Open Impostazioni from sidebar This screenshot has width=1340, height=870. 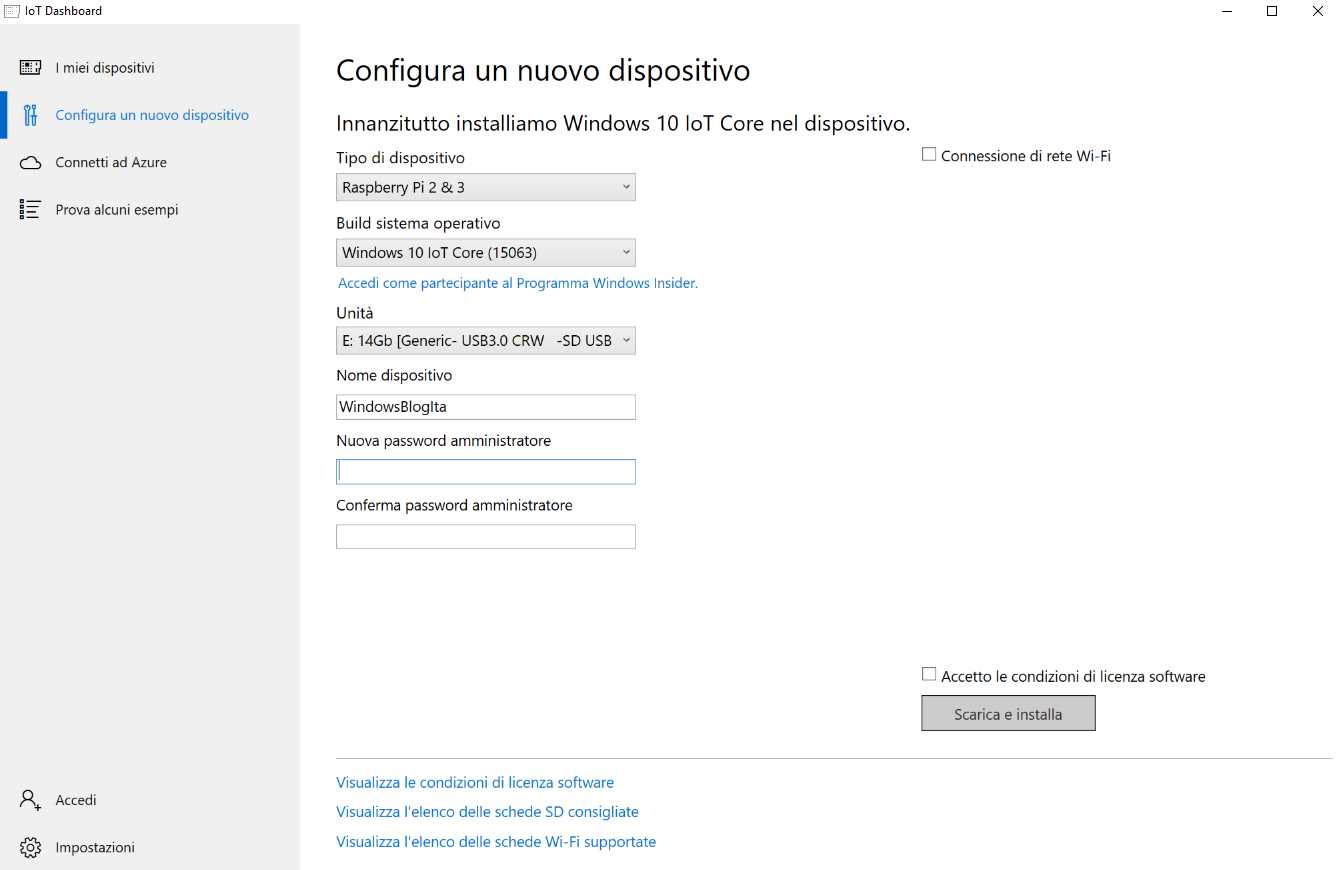[x=150, y=847]
